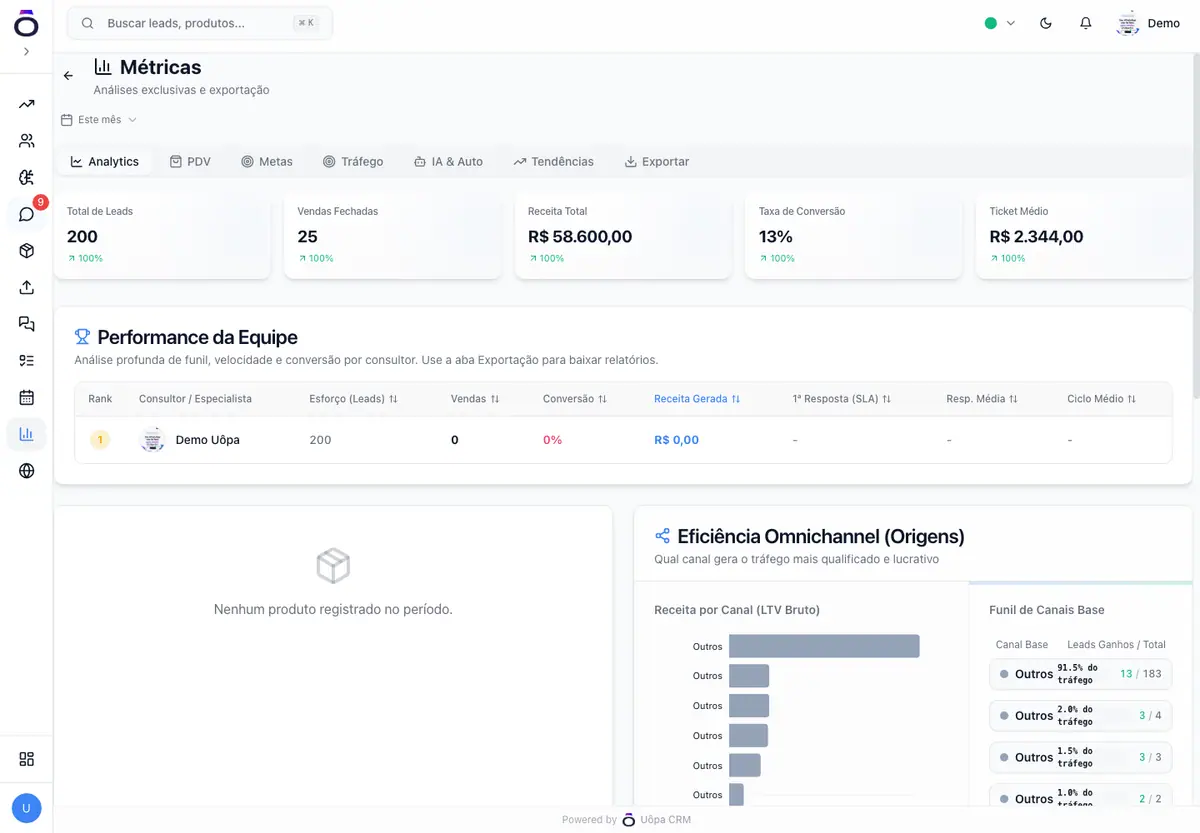Open the Exportar tab

(x=657, y=161)
